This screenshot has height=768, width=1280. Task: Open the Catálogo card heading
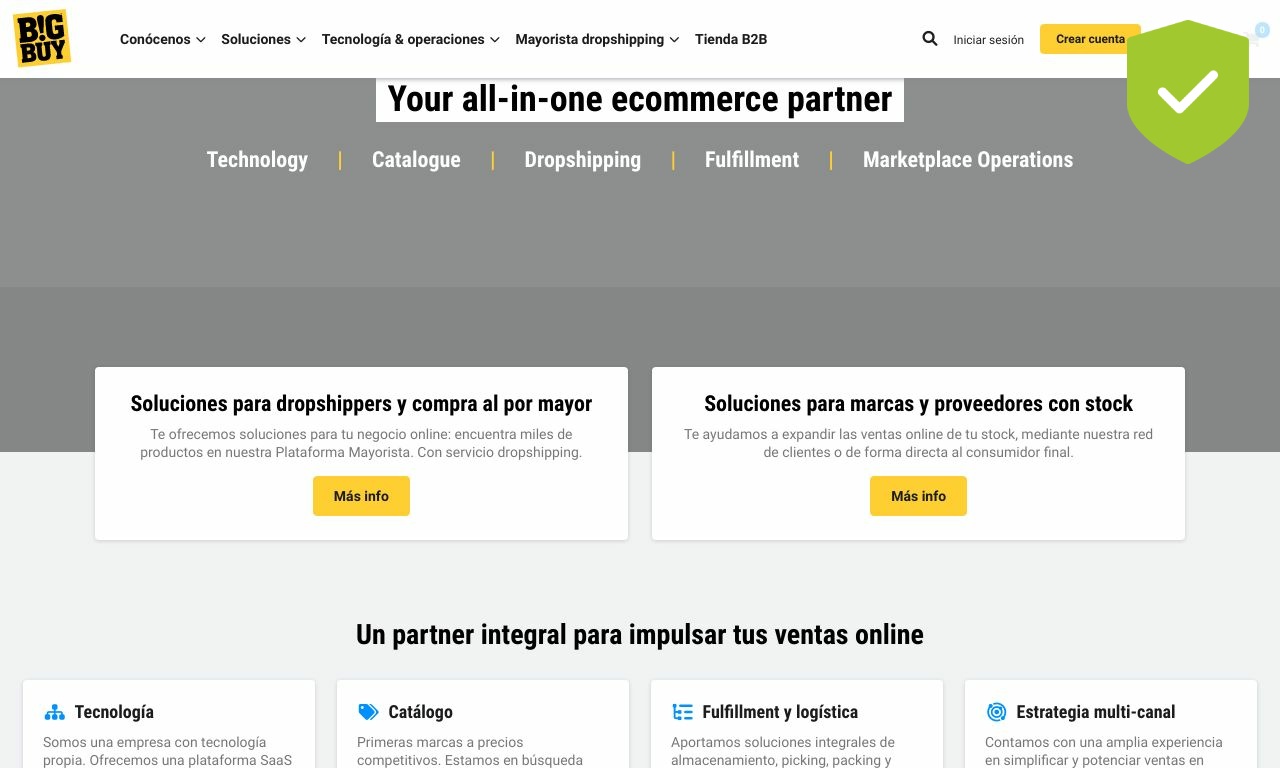click(421, 712)
